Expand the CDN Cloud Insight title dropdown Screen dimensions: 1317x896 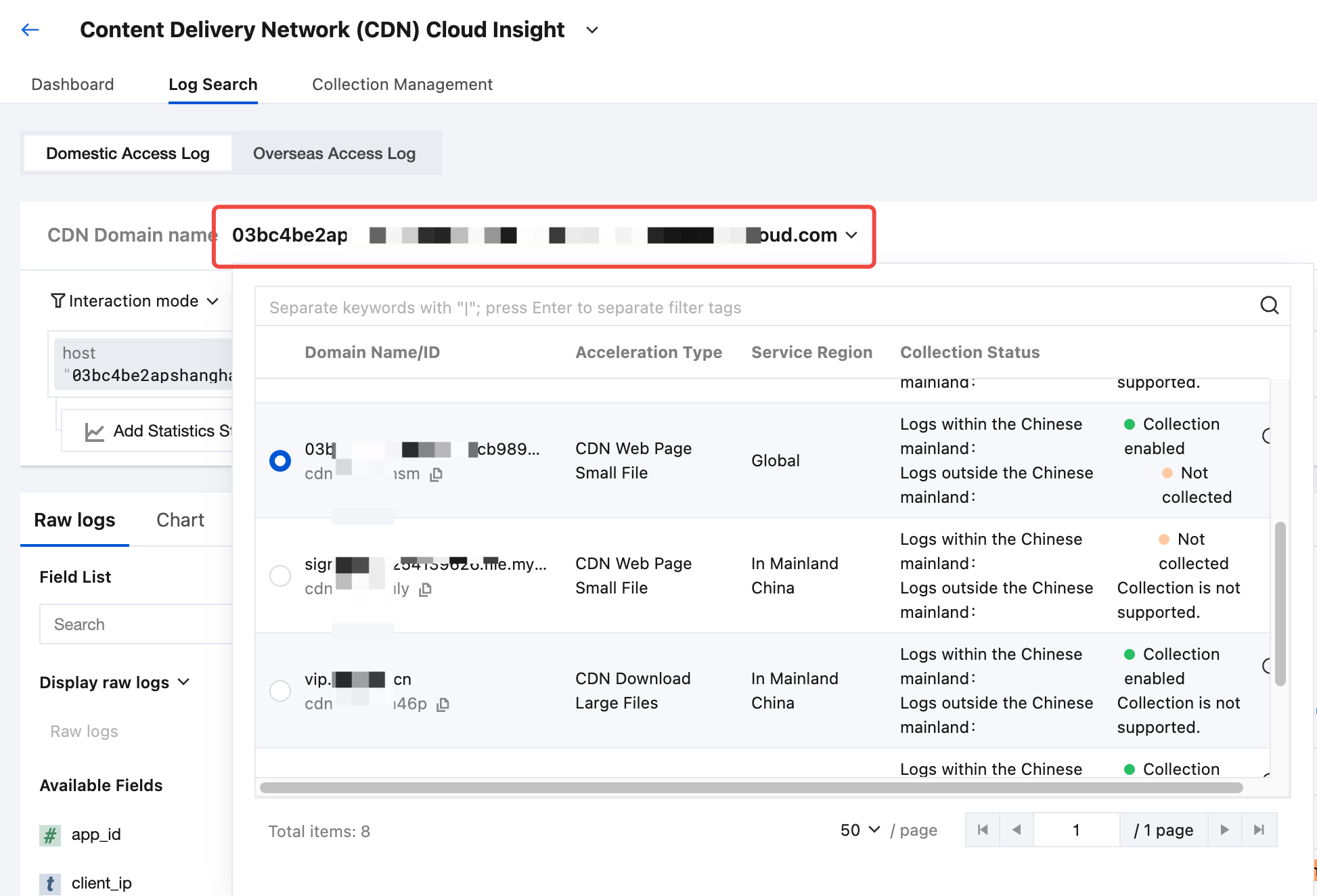592,30
